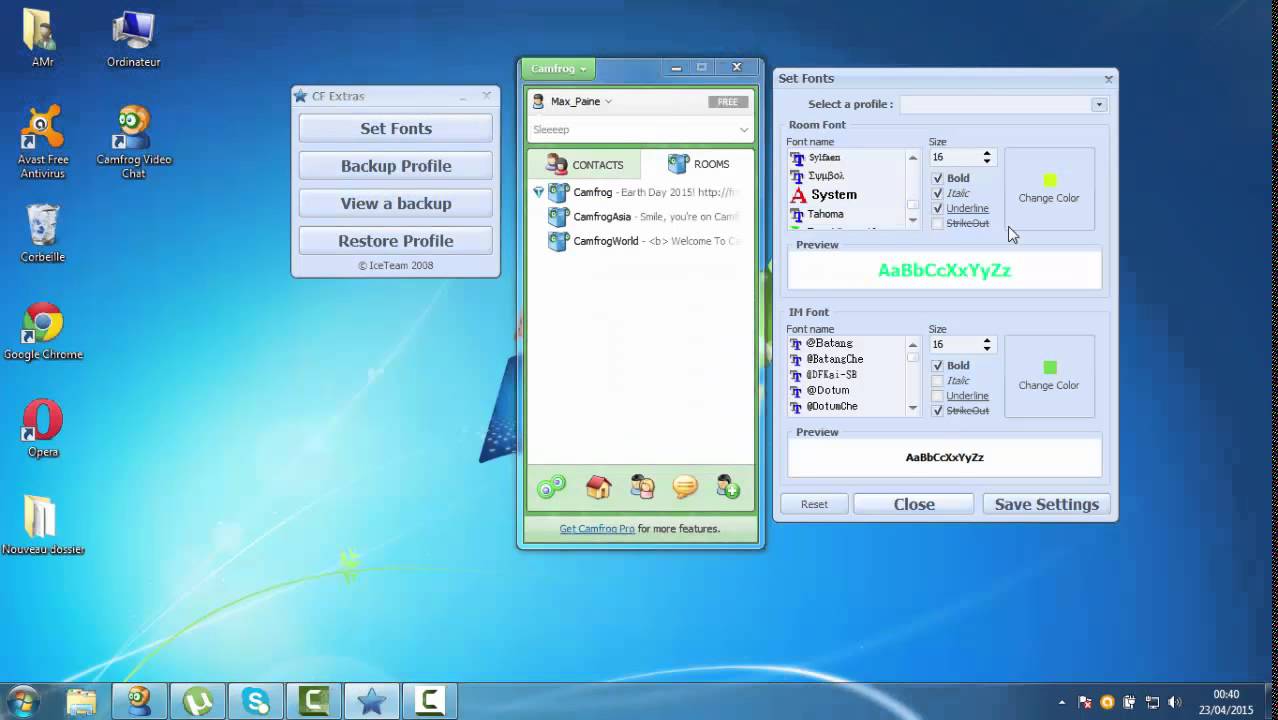Viewport: 1278px width, 720px height.
Task: Disable IM Font StrikeOut checkbox
Action: click(937, 410)
